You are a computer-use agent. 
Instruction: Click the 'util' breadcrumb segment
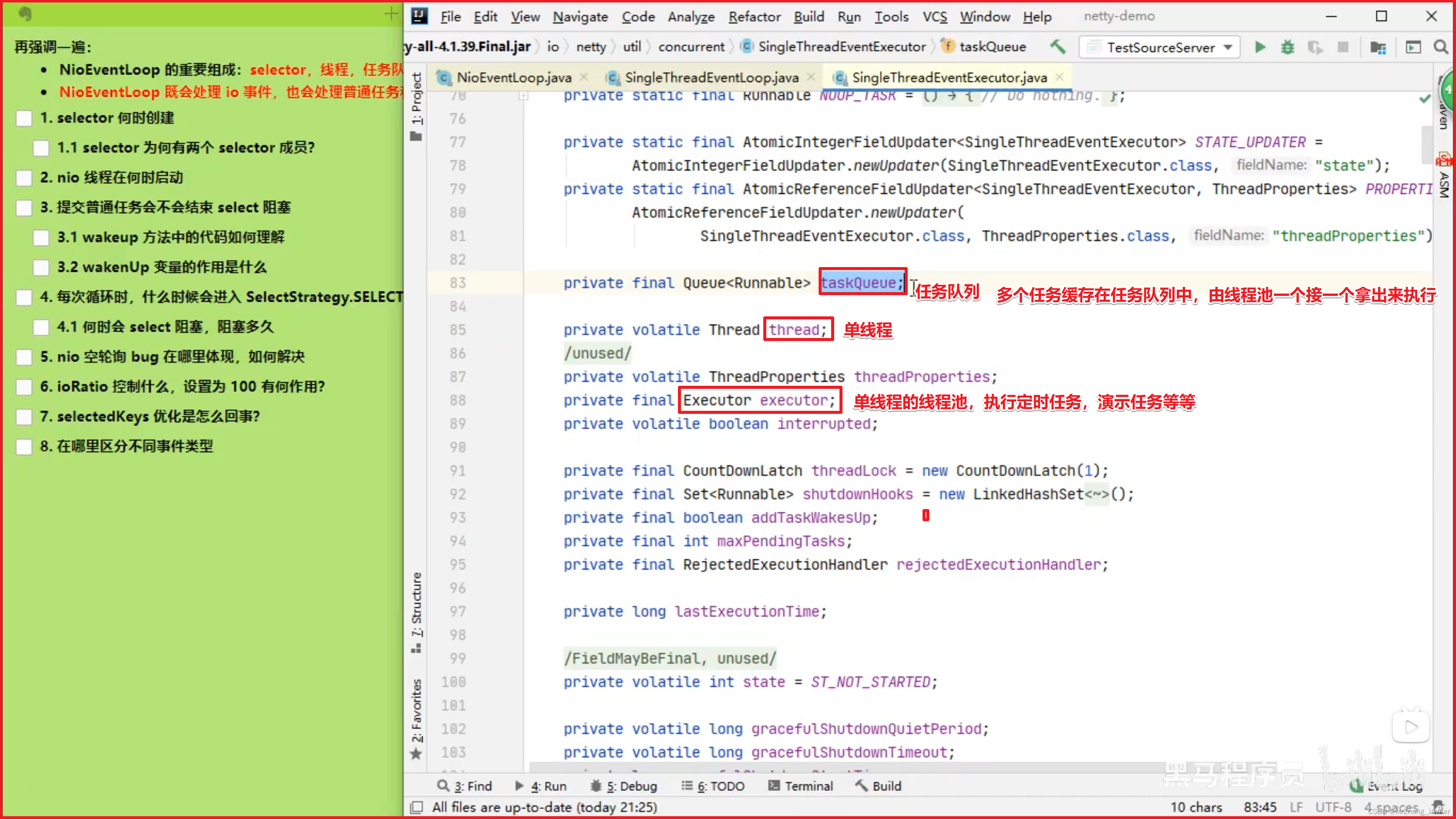632,47
